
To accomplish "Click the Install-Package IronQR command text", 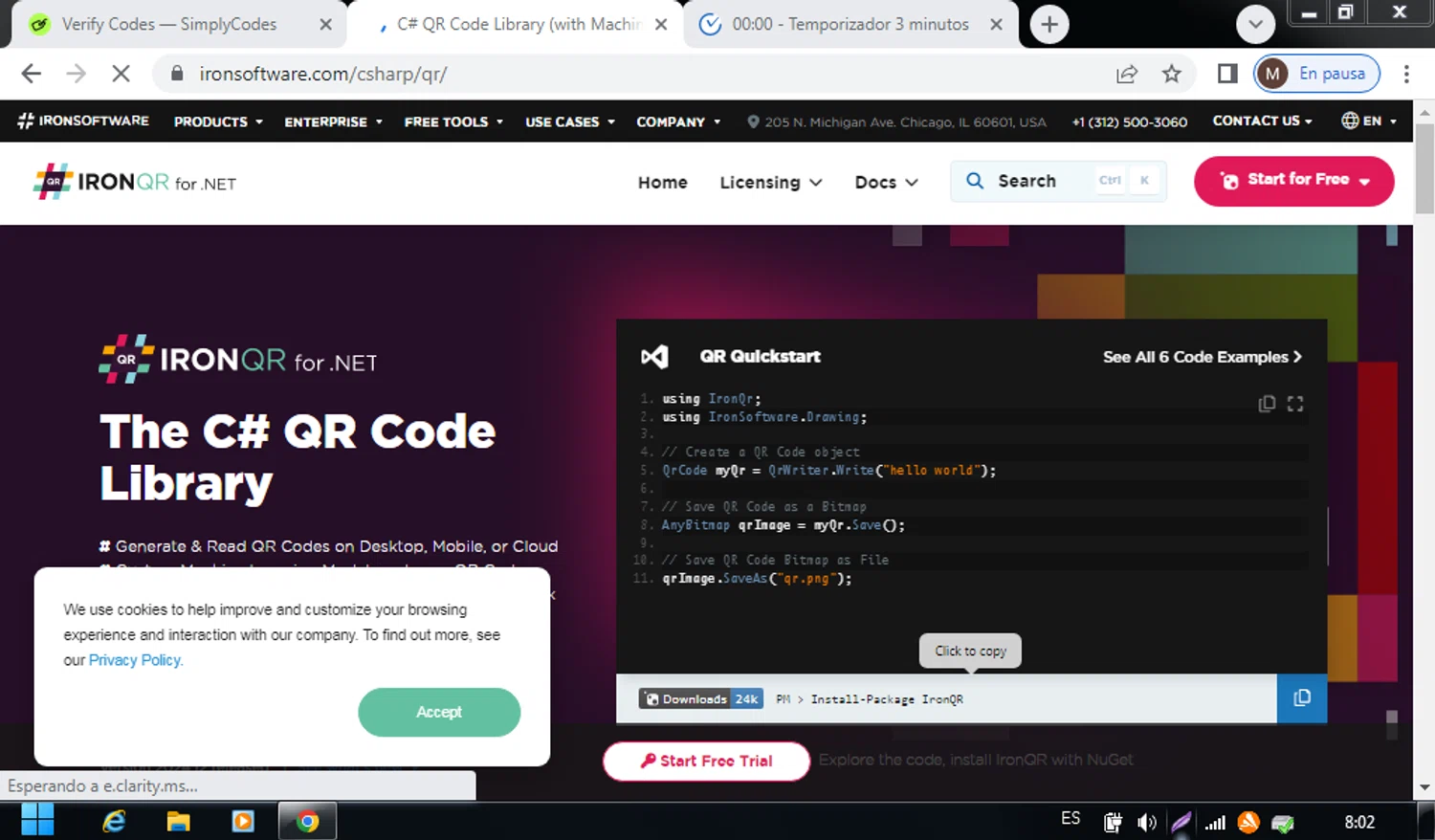I will point(887,699).
